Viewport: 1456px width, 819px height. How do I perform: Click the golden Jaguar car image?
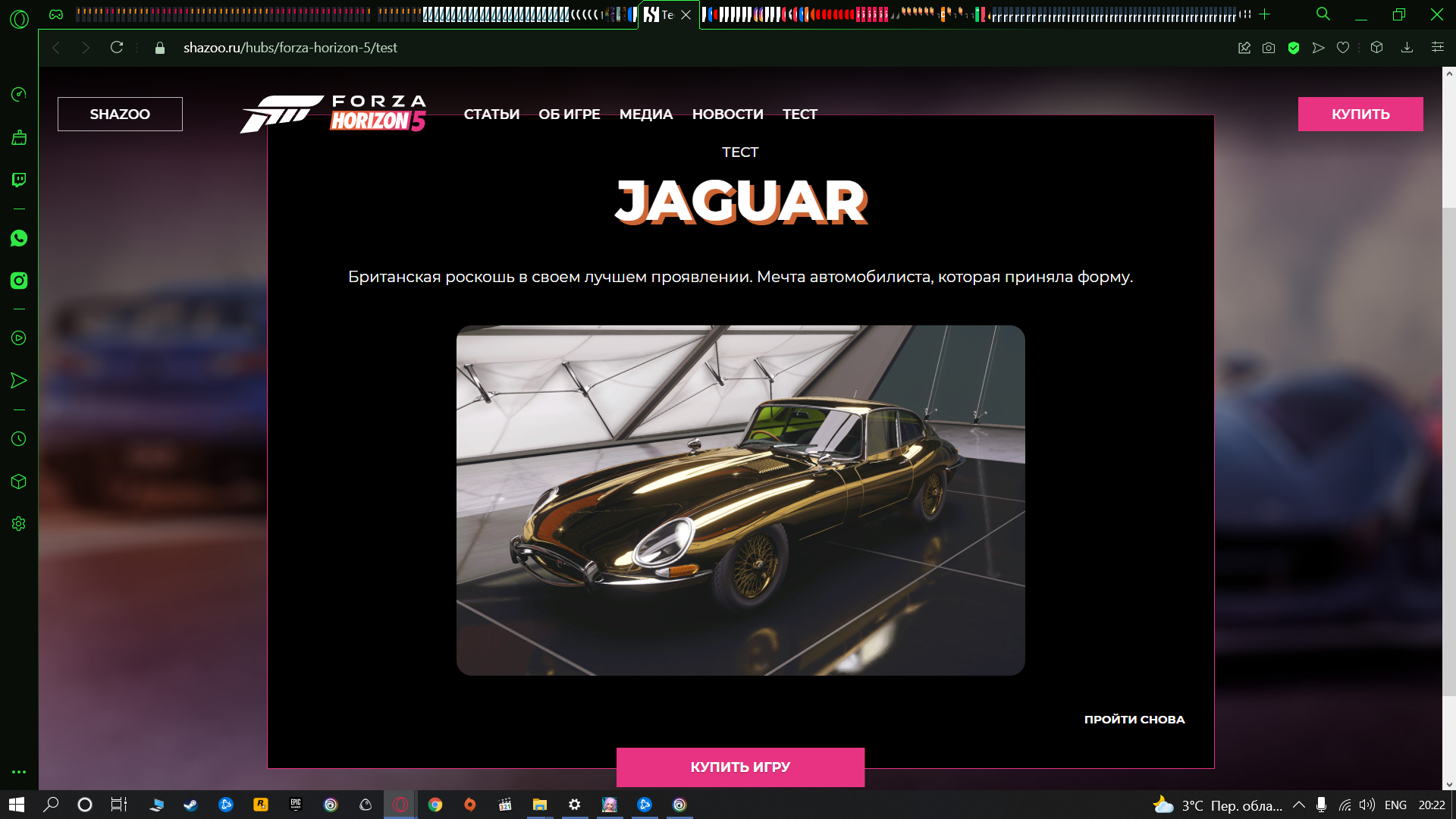coord(741,500)
